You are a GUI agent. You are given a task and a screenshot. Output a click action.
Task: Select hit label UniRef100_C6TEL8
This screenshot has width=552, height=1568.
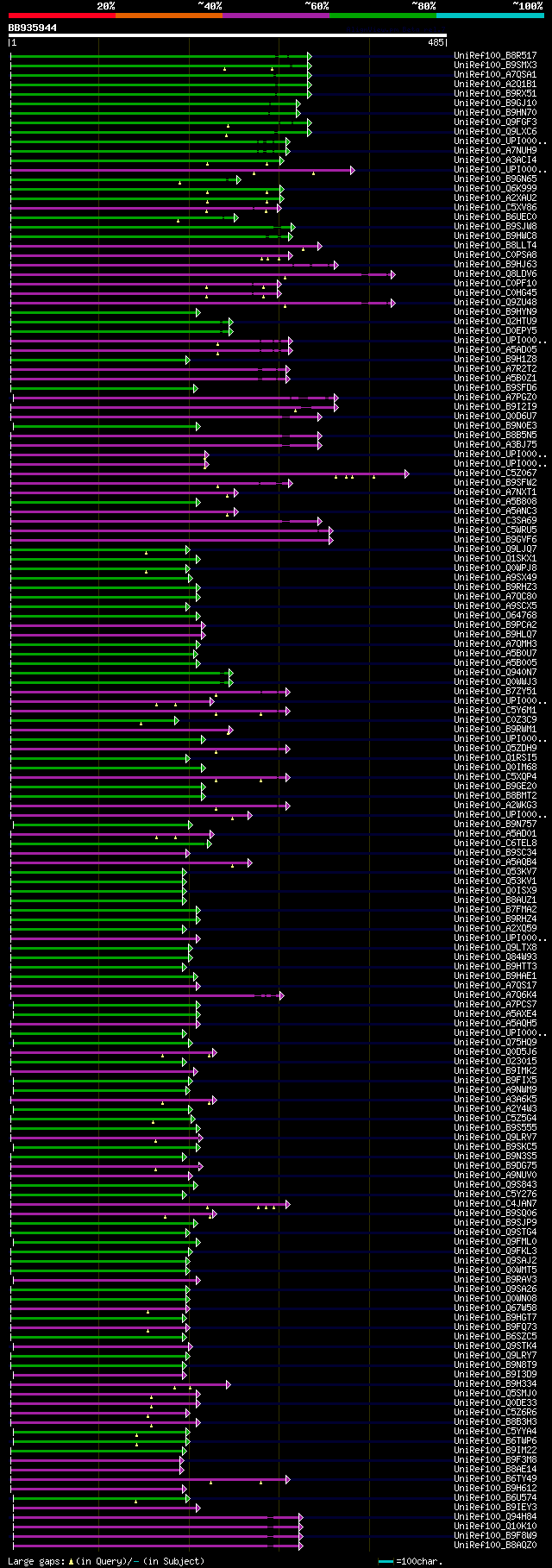(495, 844)
